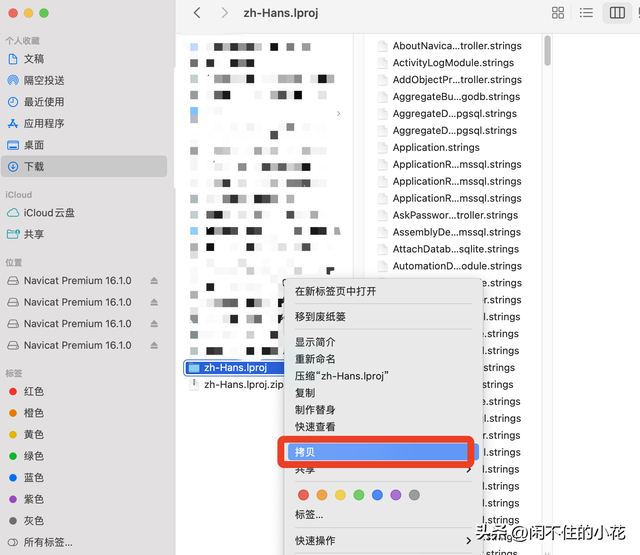This screenshot has height=555, width=640.
Task: Apply the yellow tag color in context menu
Action: tap(340, 495)
